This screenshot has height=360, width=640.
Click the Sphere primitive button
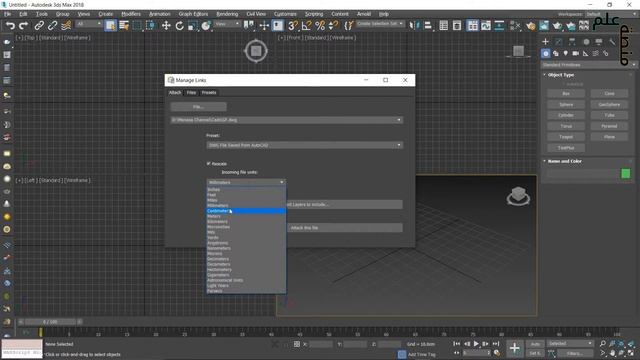[566, 104]
